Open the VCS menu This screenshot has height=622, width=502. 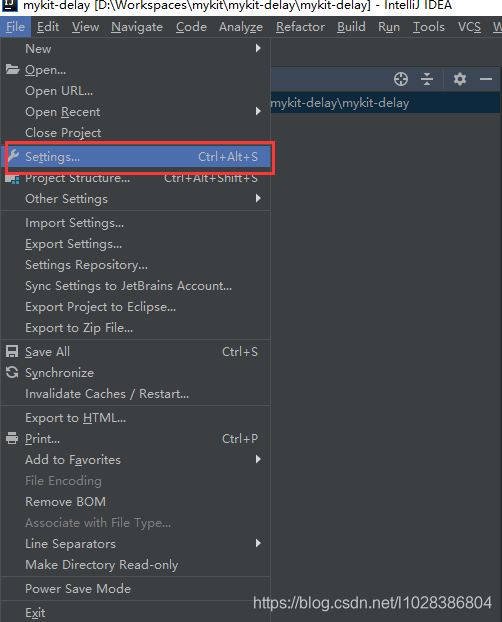tap(469, 27)
